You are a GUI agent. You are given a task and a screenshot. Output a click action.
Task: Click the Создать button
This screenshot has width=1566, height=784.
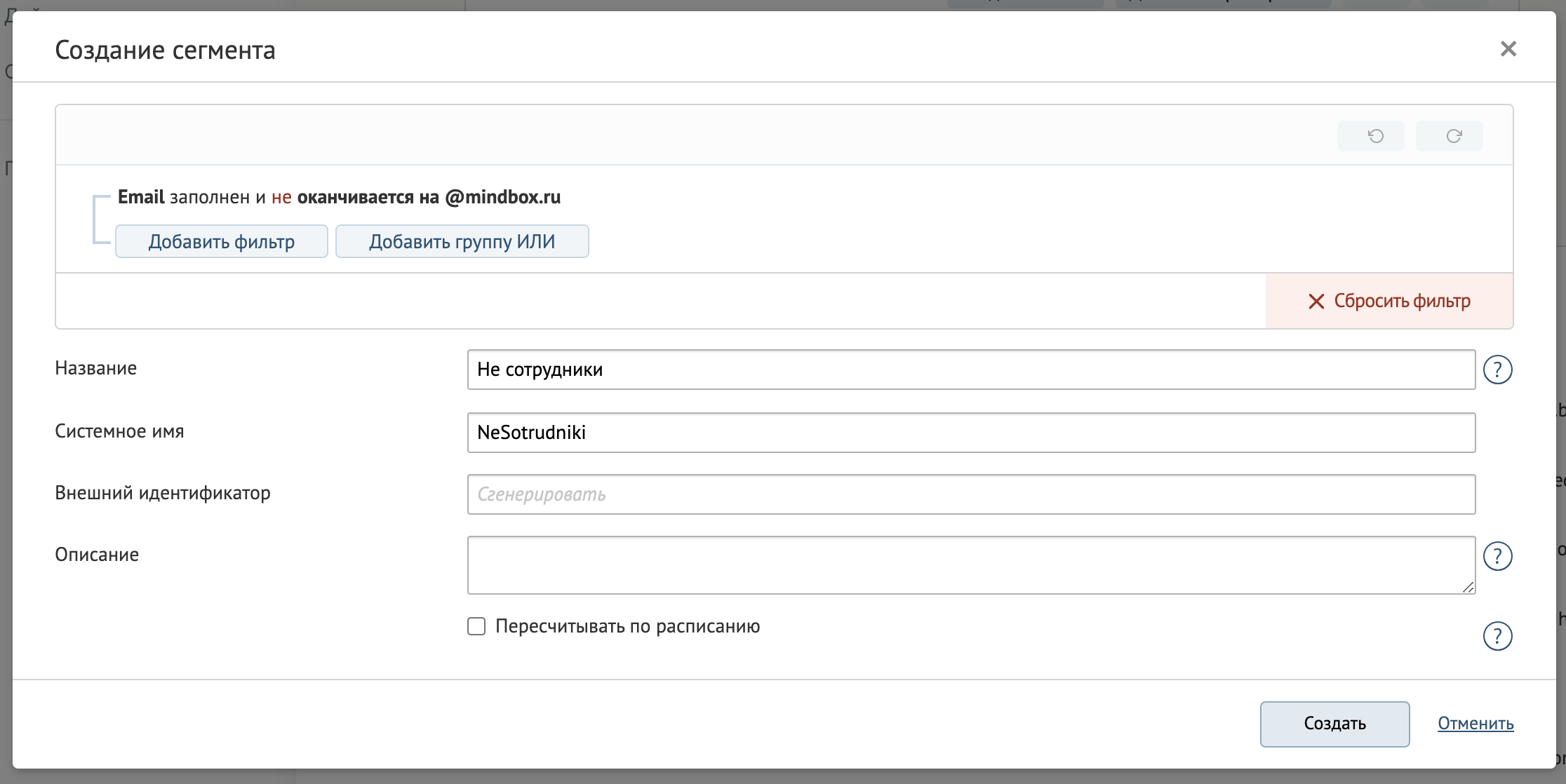pos(1334,724)
